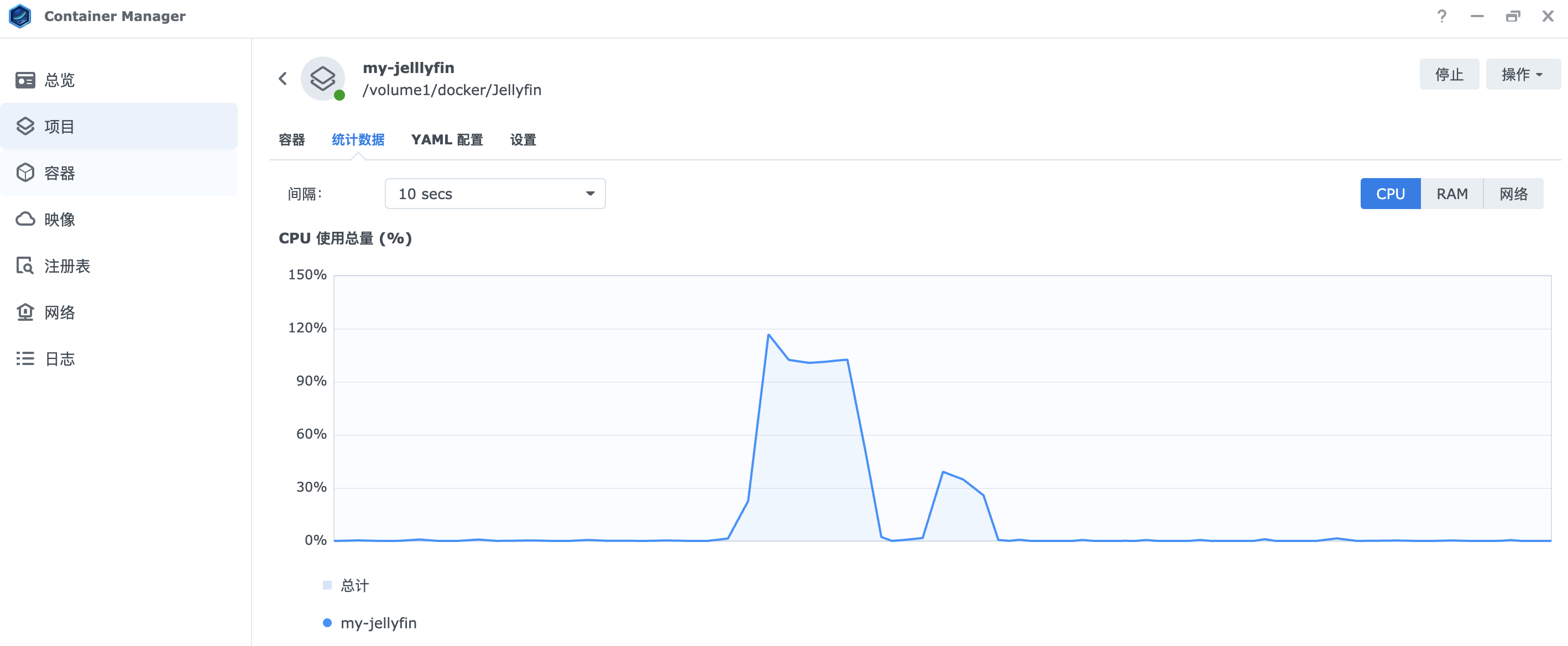Click the Overview (总览) sidebar icon
Screen dimensions: 1568x646
coord(25,80)
